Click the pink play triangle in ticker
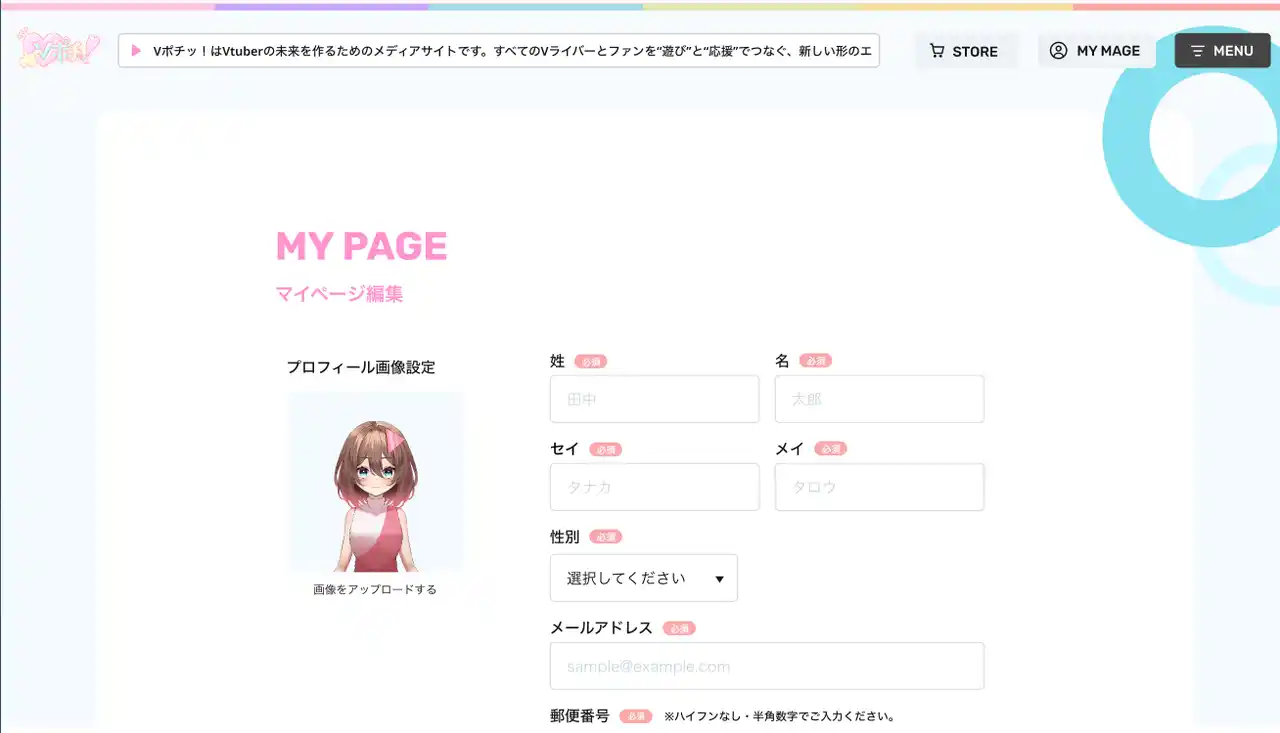This screenshot has width=1280, height=733. 136,51
